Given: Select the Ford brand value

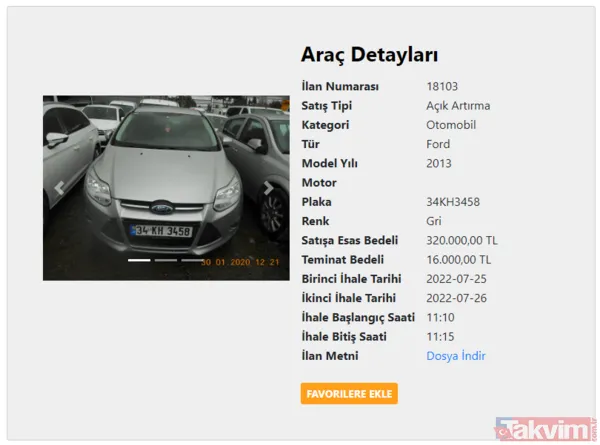Looking at the screenshot, I should tap(438, 144).
